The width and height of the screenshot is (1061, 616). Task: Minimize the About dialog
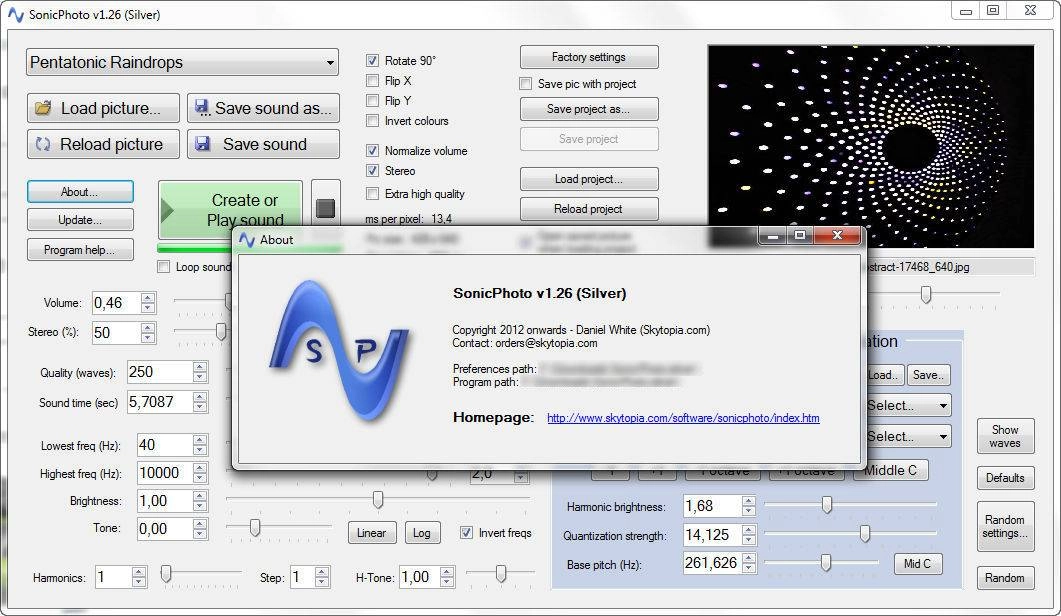tap(773, 236)
